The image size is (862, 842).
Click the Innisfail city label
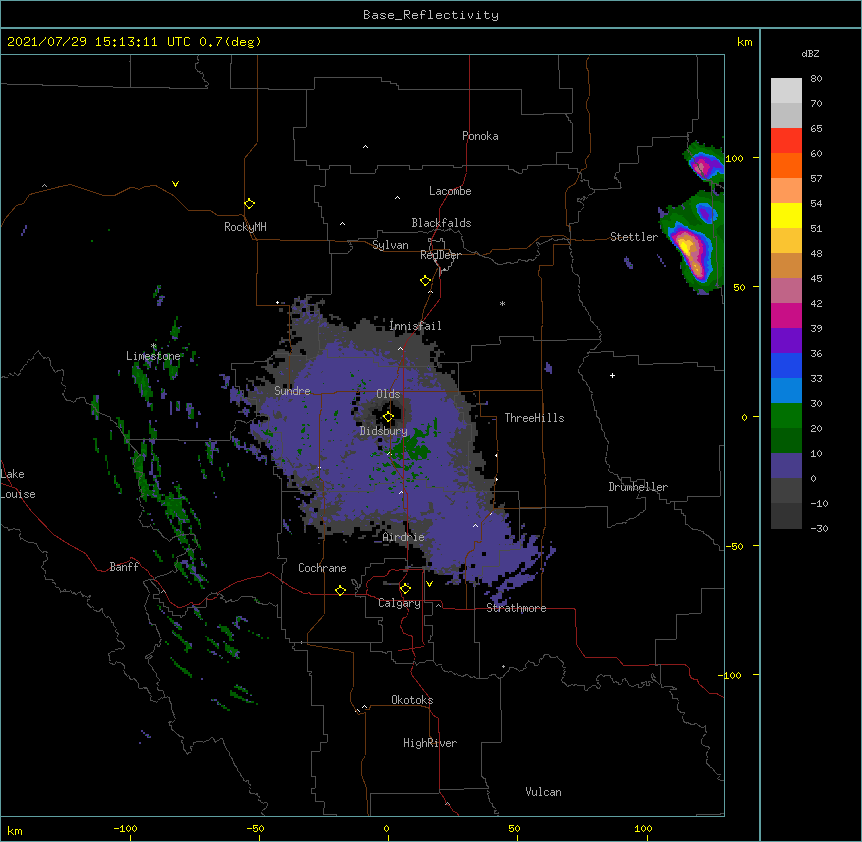click(415, 326)
